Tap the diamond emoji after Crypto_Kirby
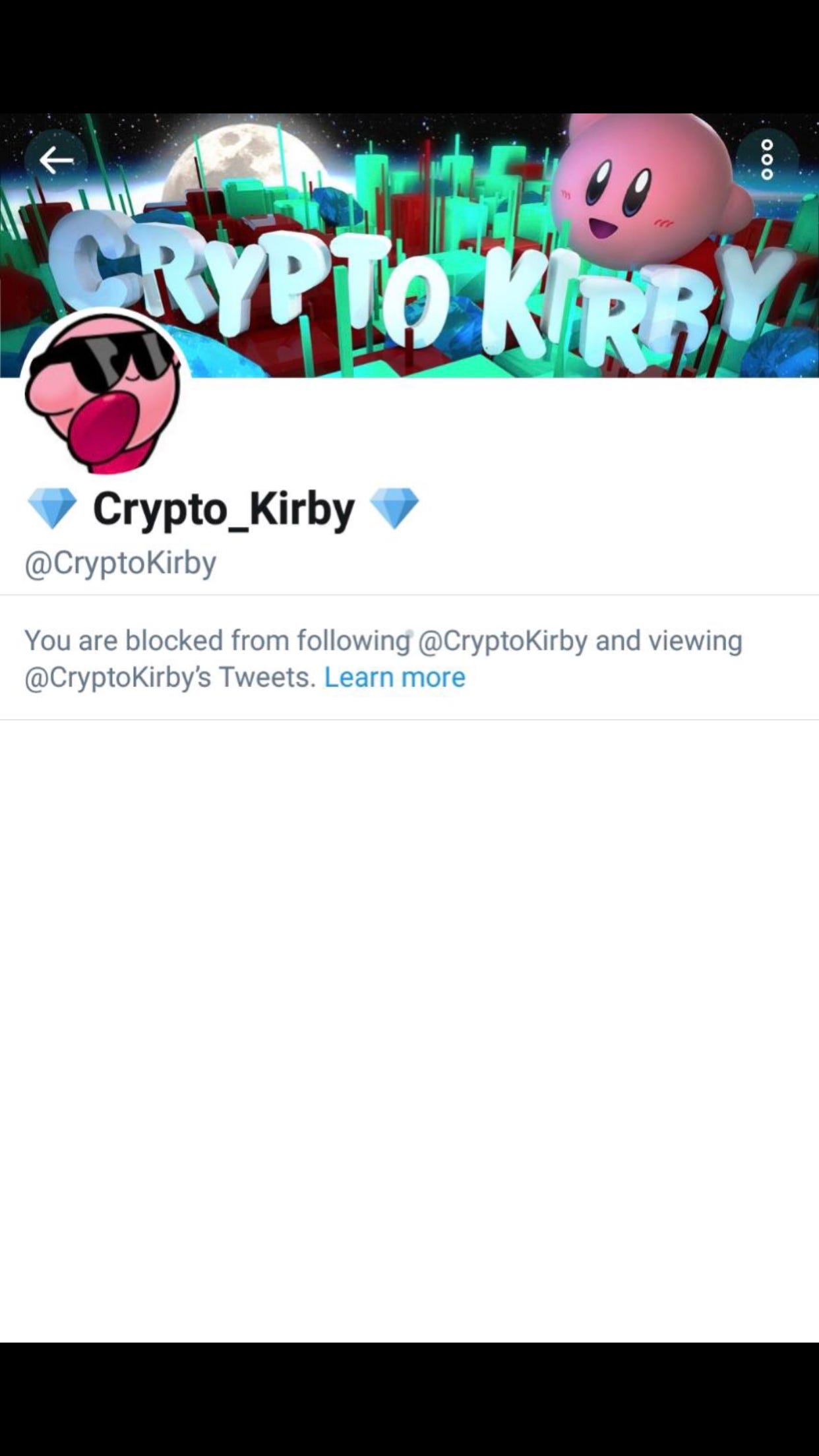 (394, 508)
